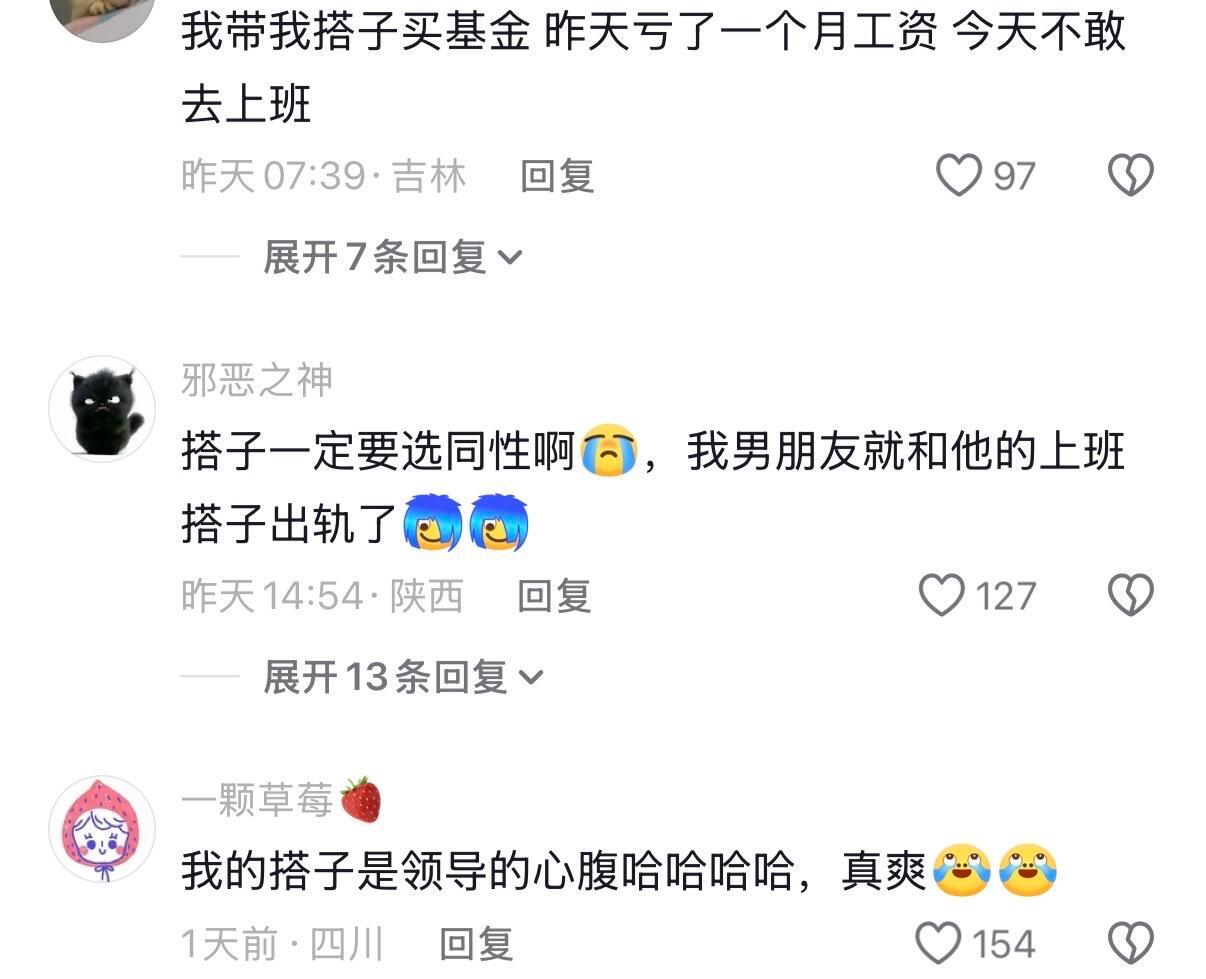Dislike the 吉林 comment with broken heart
This screenshot has width=1206, height=979.
click(1131, 176)
